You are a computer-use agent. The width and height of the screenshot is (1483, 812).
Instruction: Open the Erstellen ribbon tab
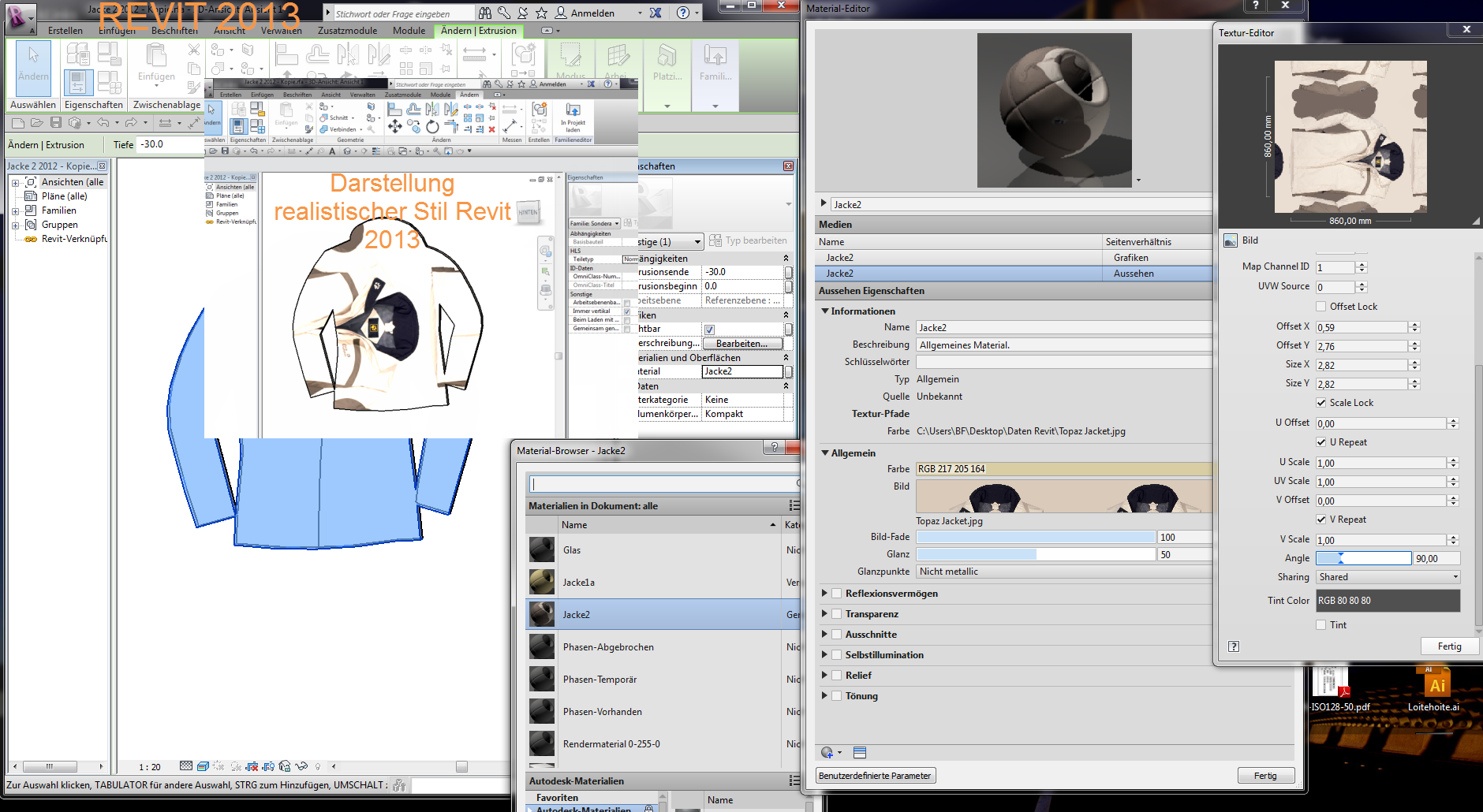(x=65, y=31)
